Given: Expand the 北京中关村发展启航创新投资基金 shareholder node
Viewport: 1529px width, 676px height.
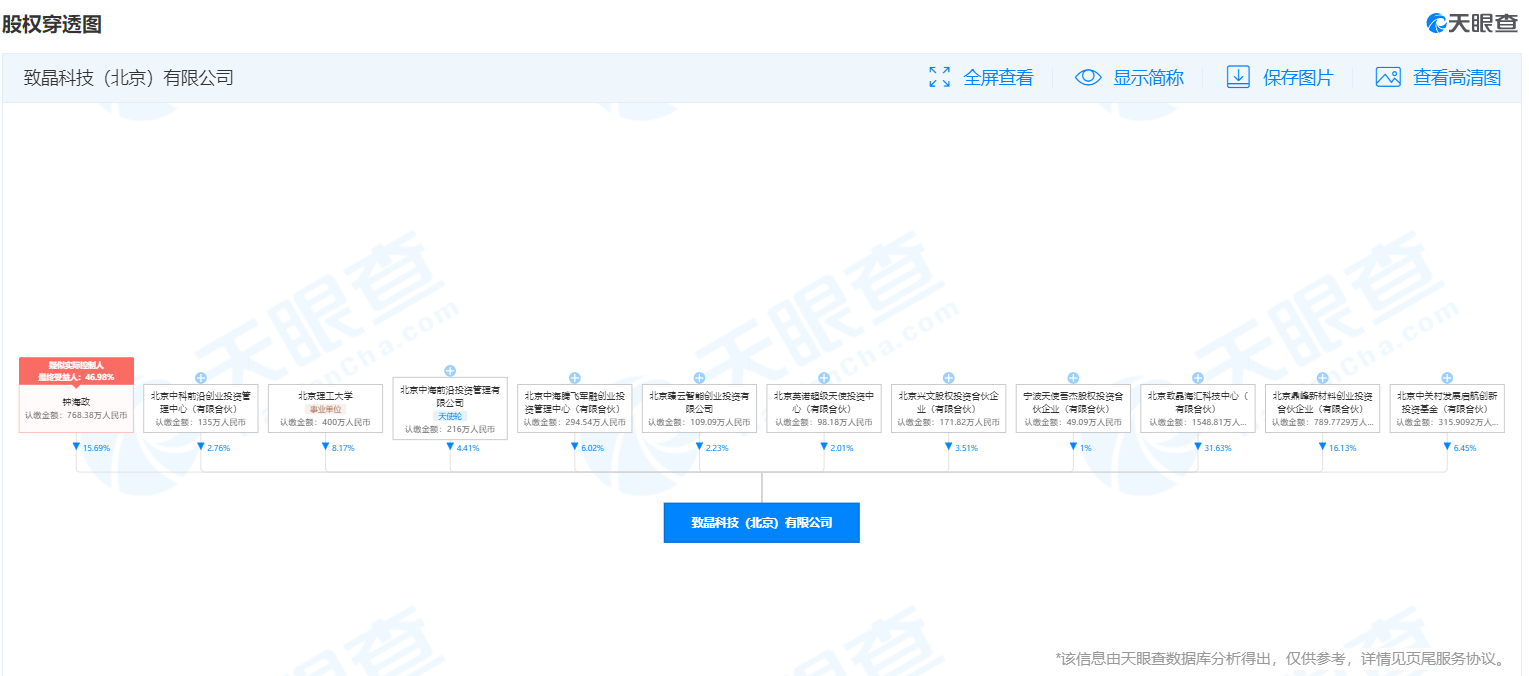Looking at the screenshot, I should 1446,378.
